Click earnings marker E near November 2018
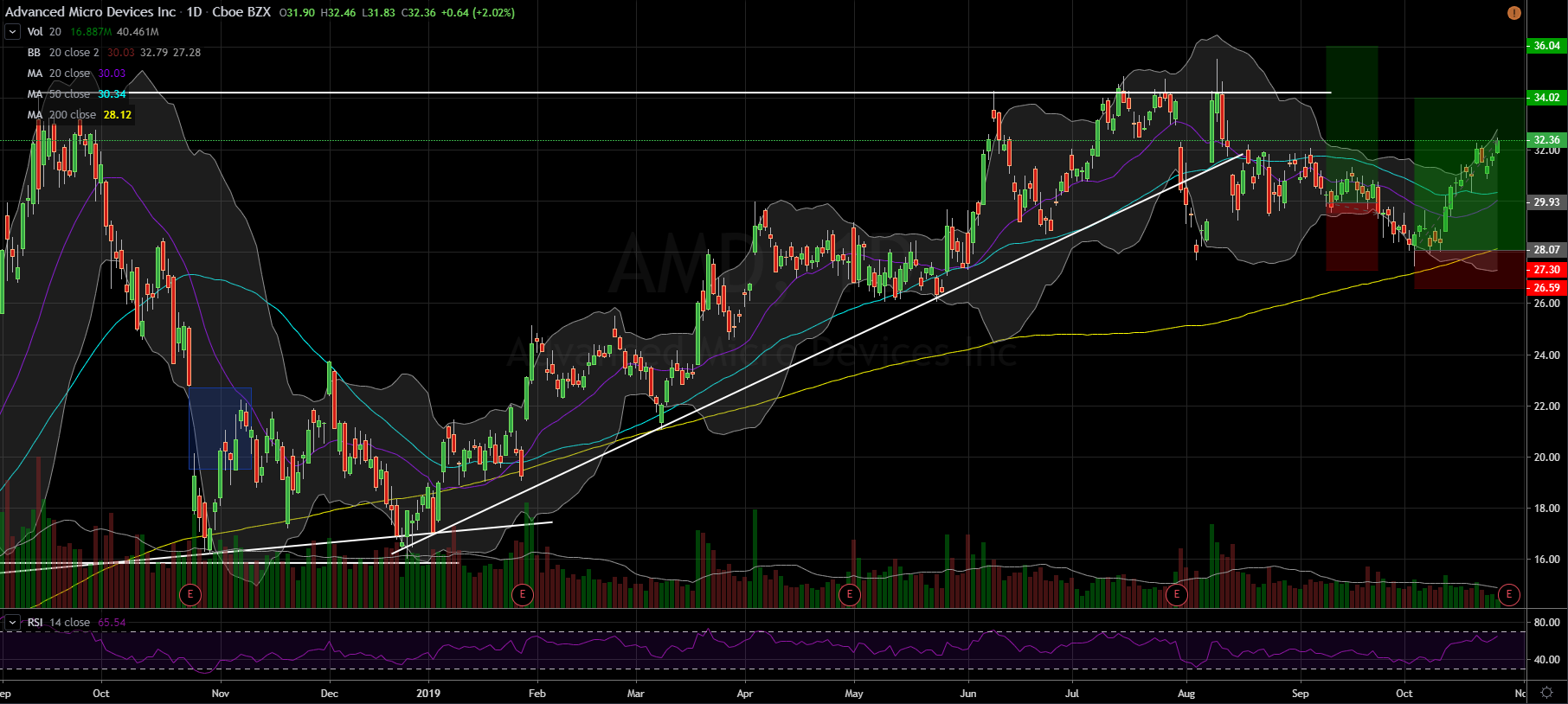This screenshot has height=704, width=1568. click(190, 594)
